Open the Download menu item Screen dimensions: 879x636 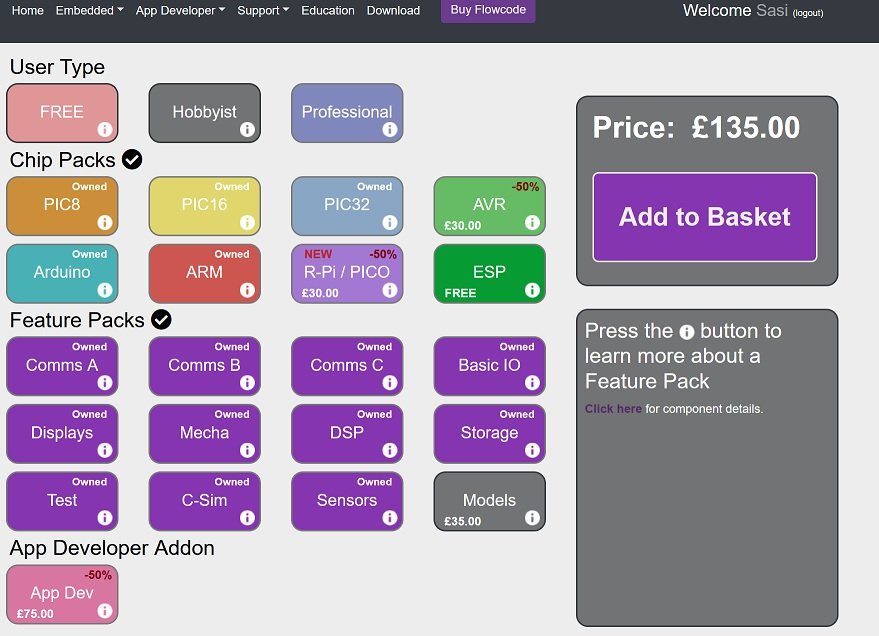[x=393, y=11]
